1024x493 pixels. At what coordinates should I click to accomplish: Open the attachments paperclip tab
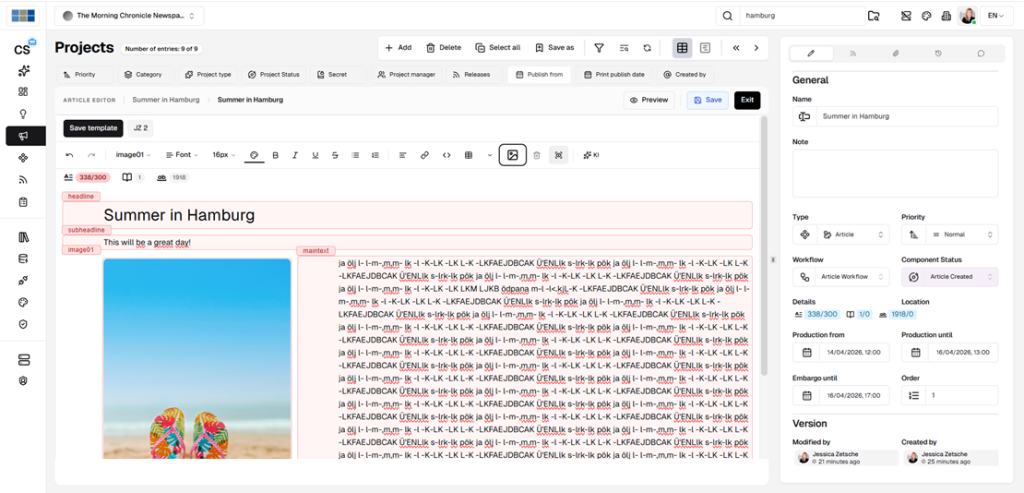[895, 53]
